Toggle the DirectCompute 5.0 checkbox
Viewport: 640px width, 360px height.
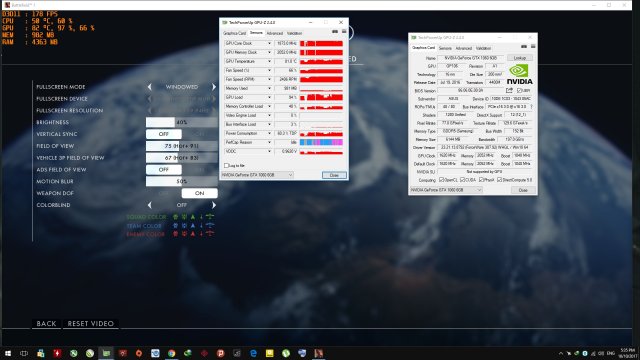coord(500,180)
